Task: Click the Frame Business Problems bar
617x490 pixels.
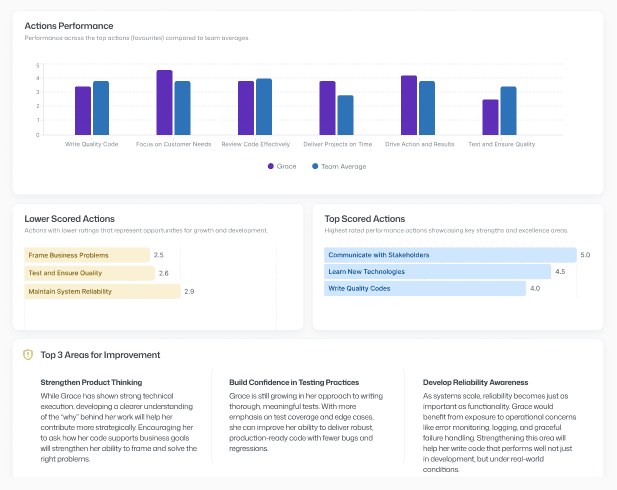Action: [x=87, y=255]
